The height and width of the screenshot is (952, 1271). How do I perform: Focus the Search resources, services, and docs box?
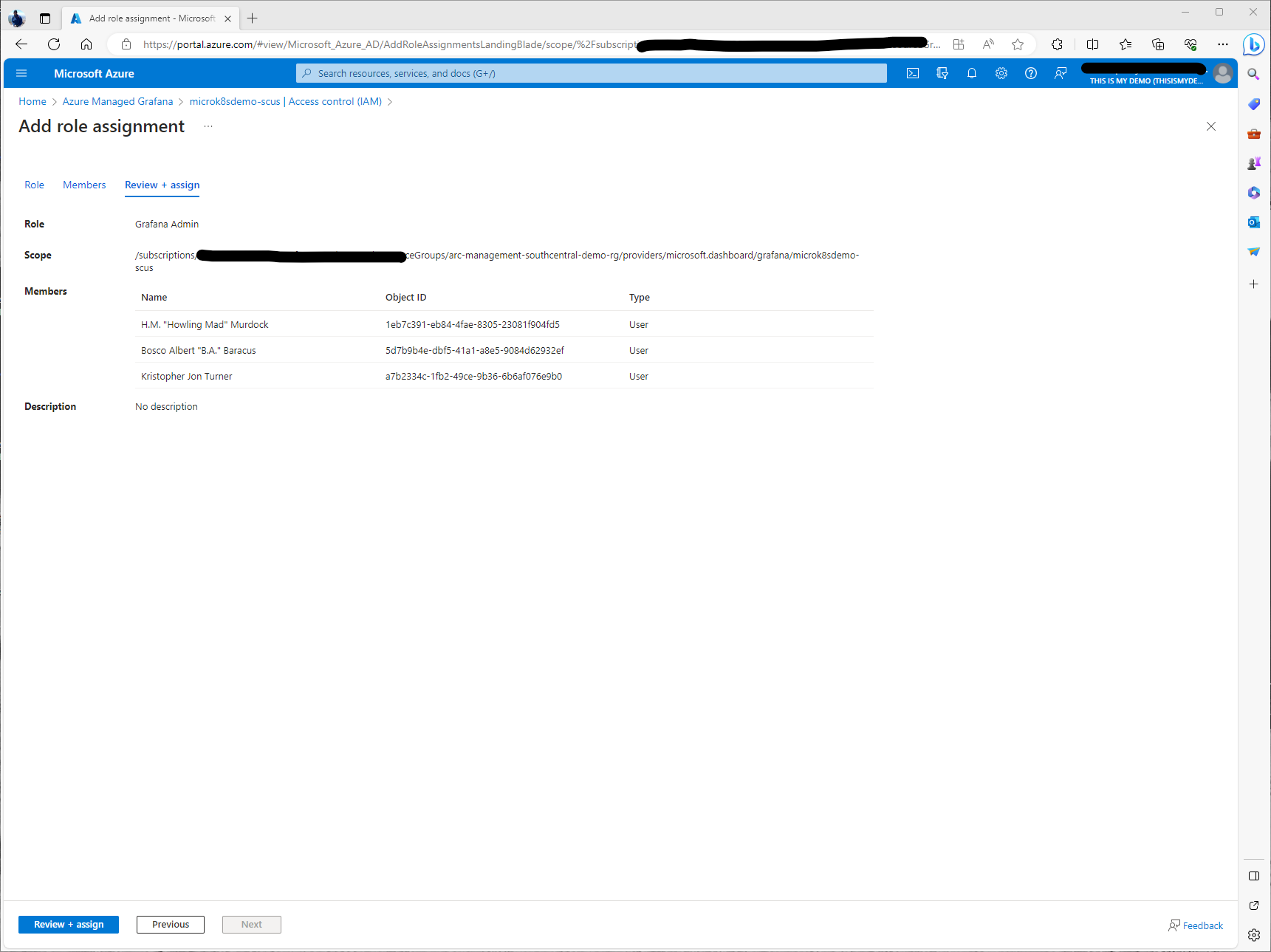click(591, 73)
